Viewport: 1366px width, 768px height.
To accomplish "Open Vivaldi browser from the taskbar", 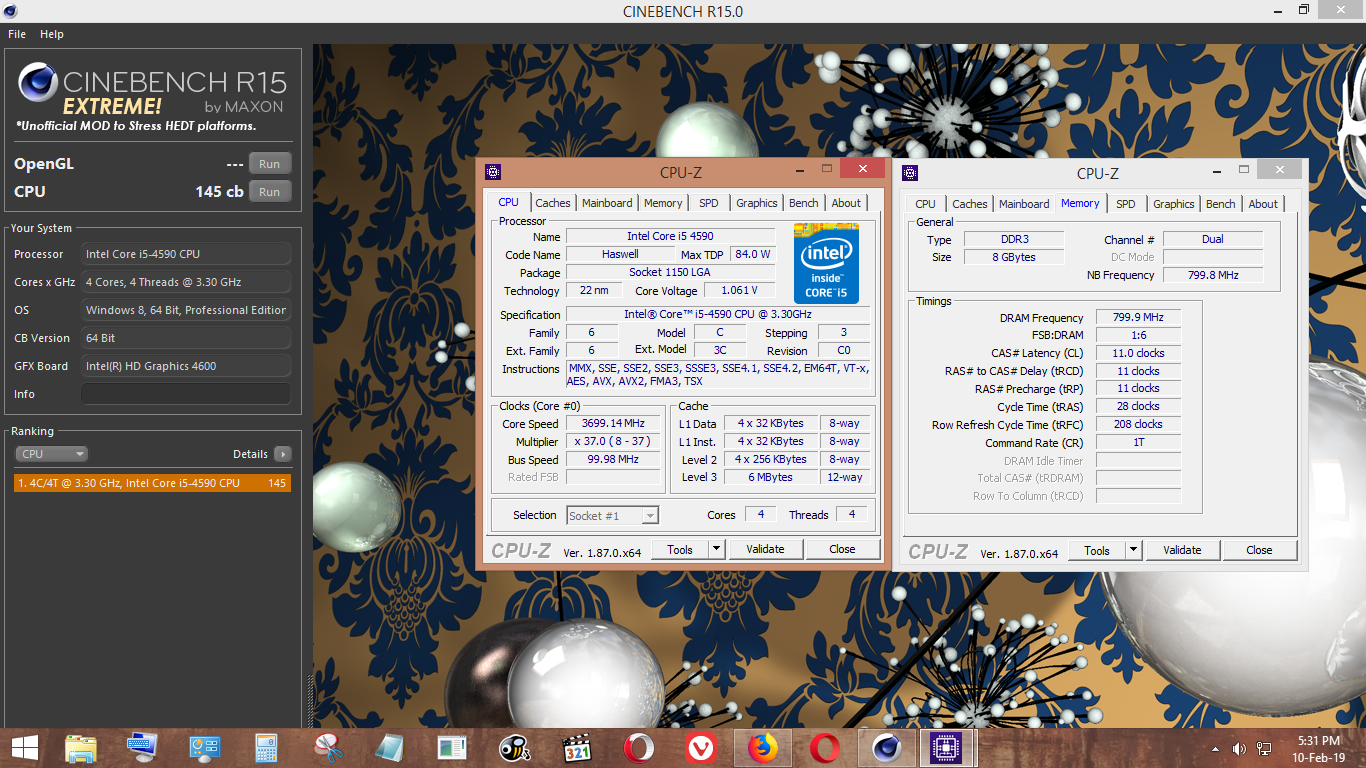I will pos(701,747).
